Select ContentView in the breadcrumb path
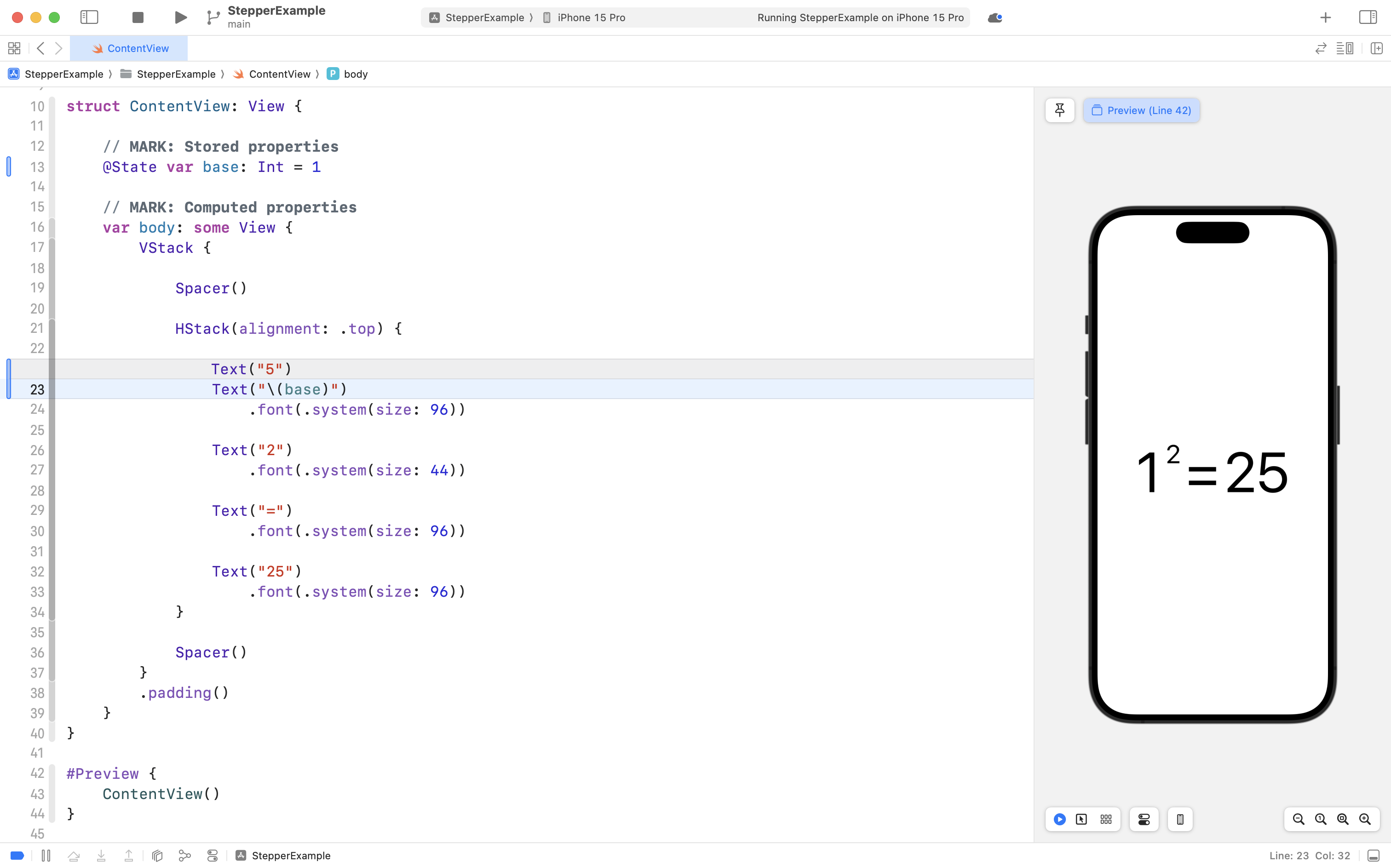 279,74
